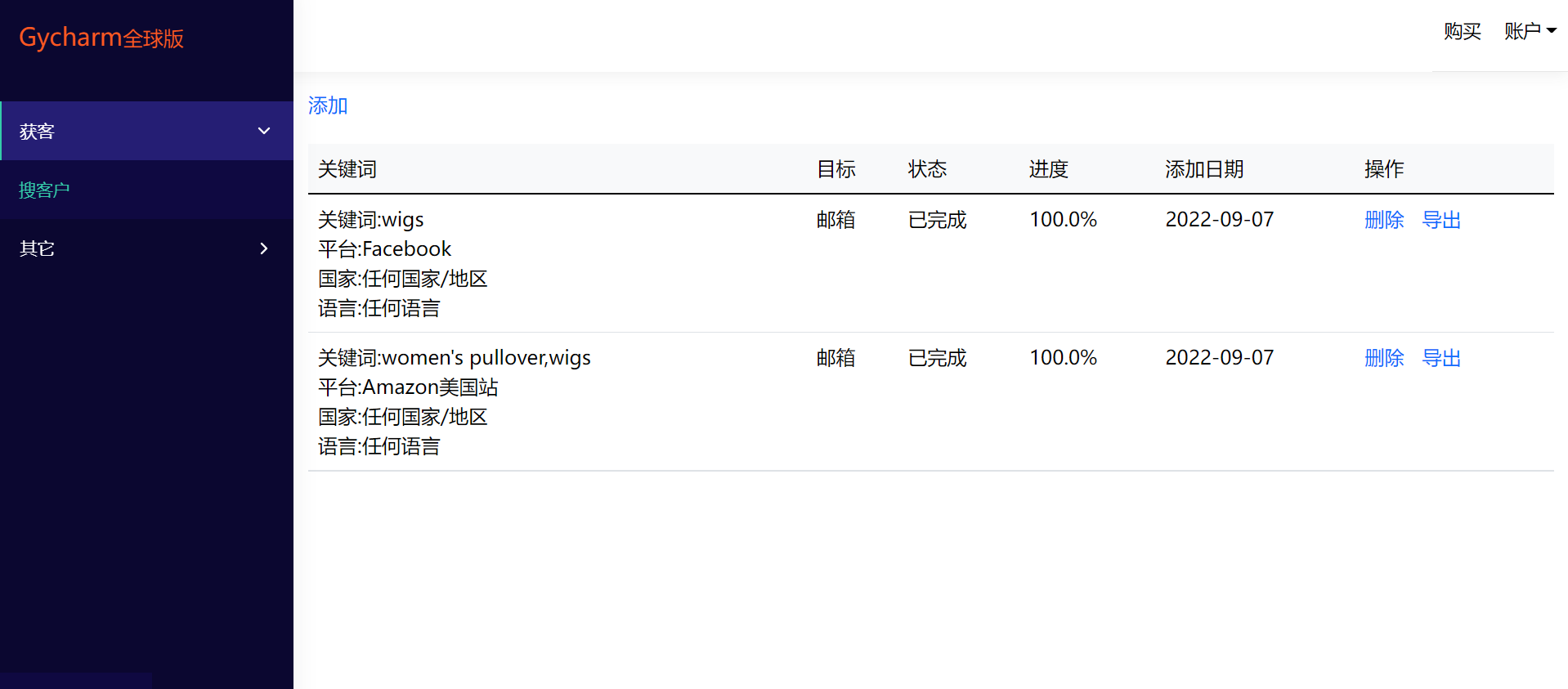This screenshot has height=689, width=1568.
Task: Open the 搜客户 submenu item
Action: pyautogui.click(x=44, y=190)
